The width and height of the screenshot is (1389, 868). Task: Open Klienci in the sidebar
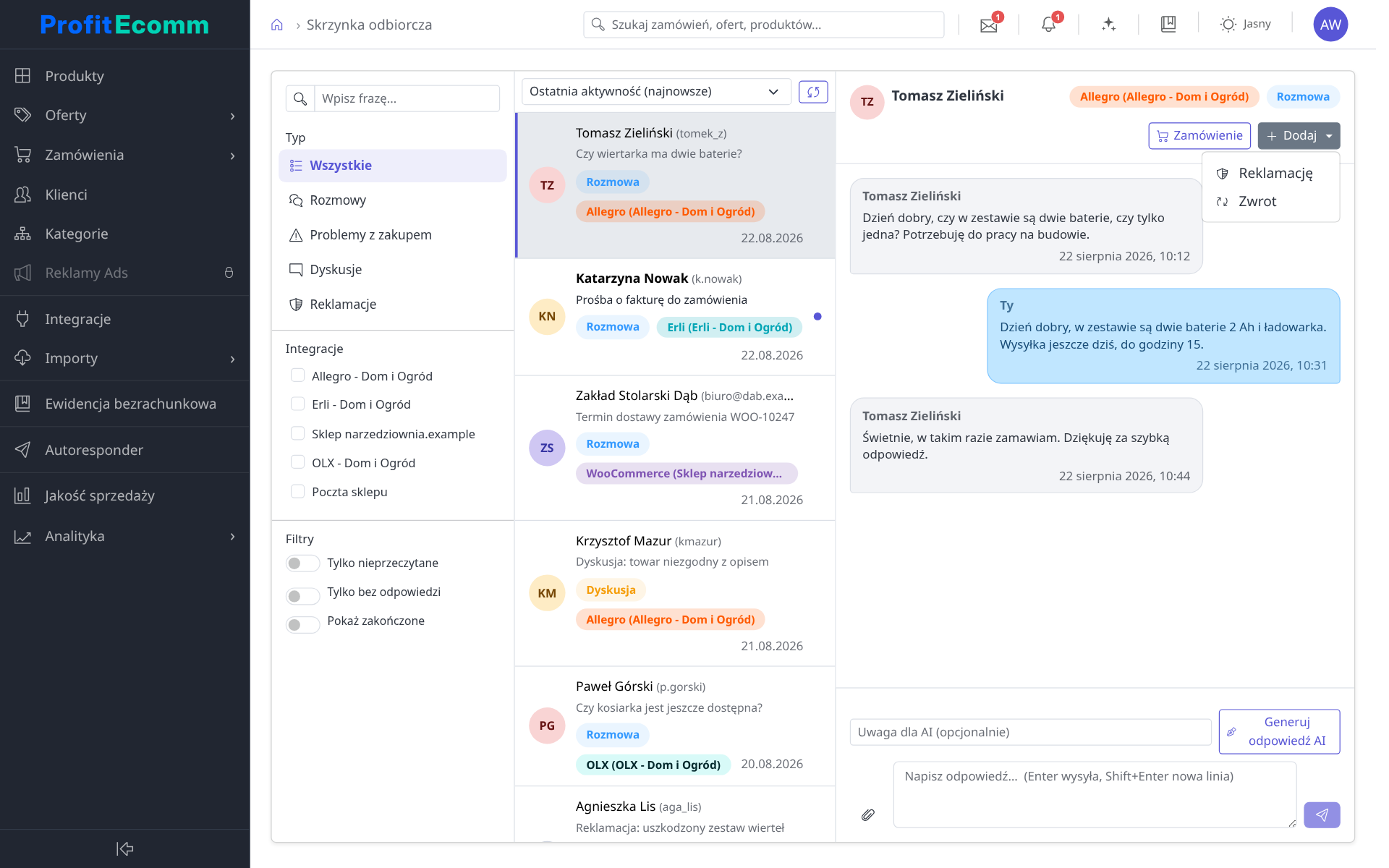coord(124,195)
